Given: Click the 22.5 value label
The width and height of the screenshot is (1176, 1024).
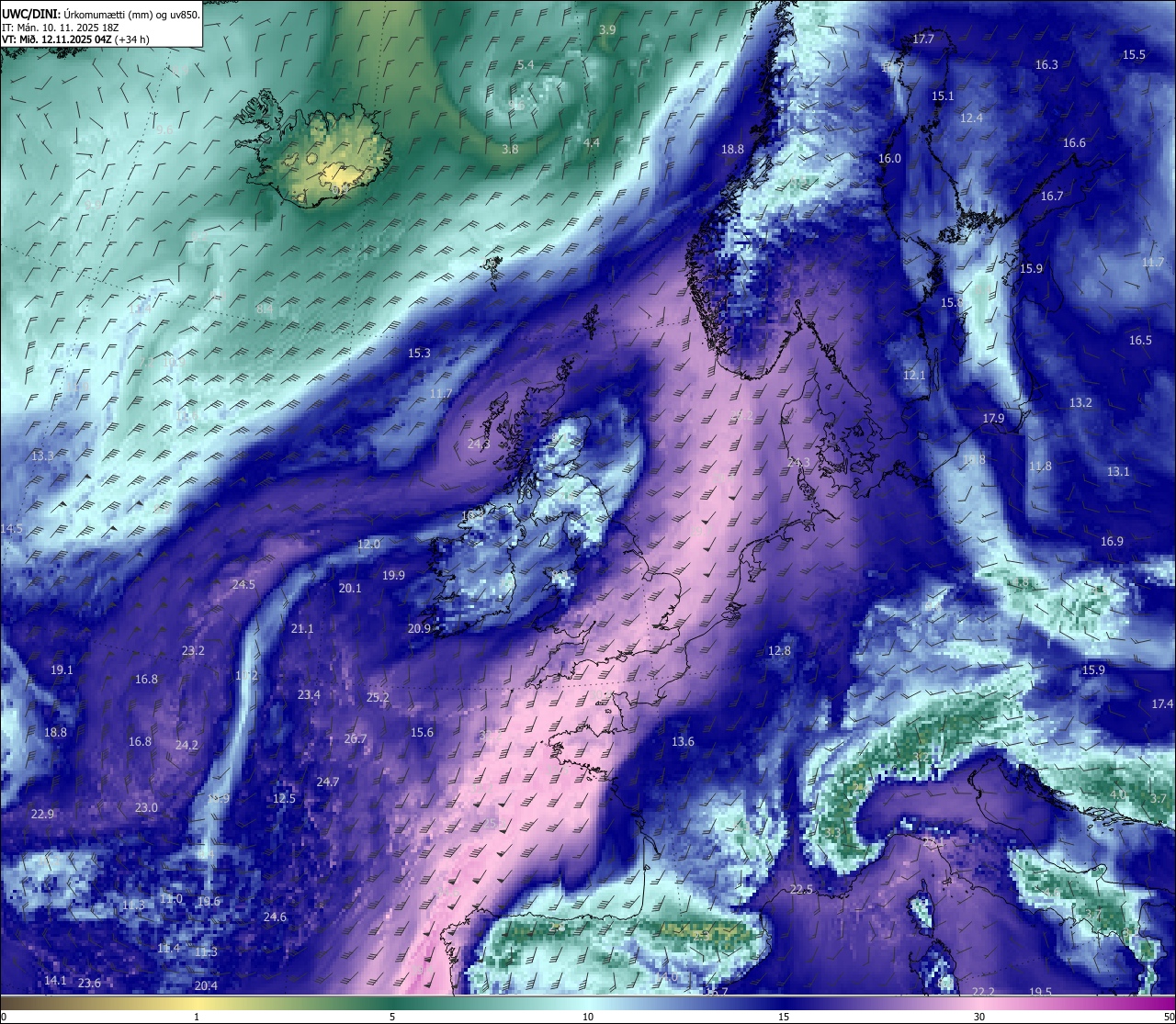Looking at the screenshot, I should tap(801, 889).
